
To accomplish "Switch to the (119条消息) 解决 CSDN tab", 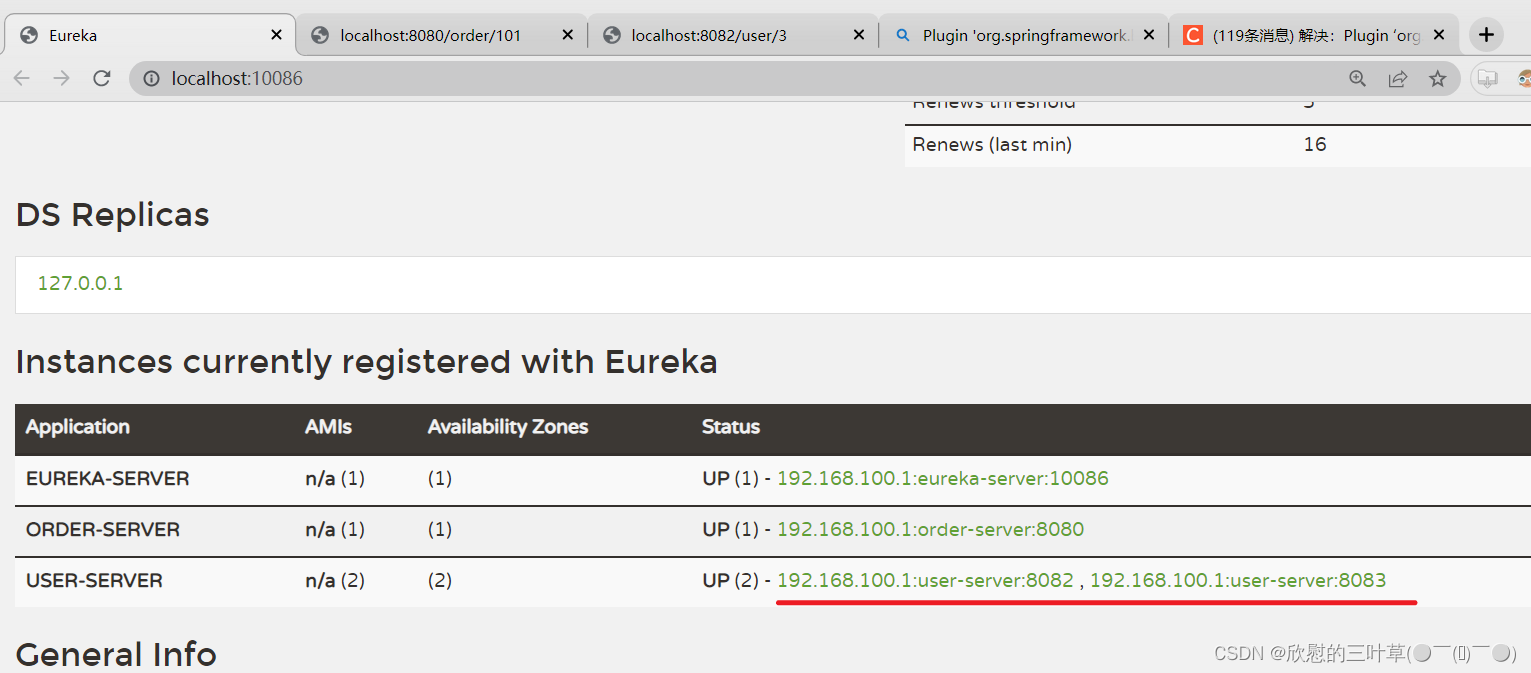I will coord(1313,35).
